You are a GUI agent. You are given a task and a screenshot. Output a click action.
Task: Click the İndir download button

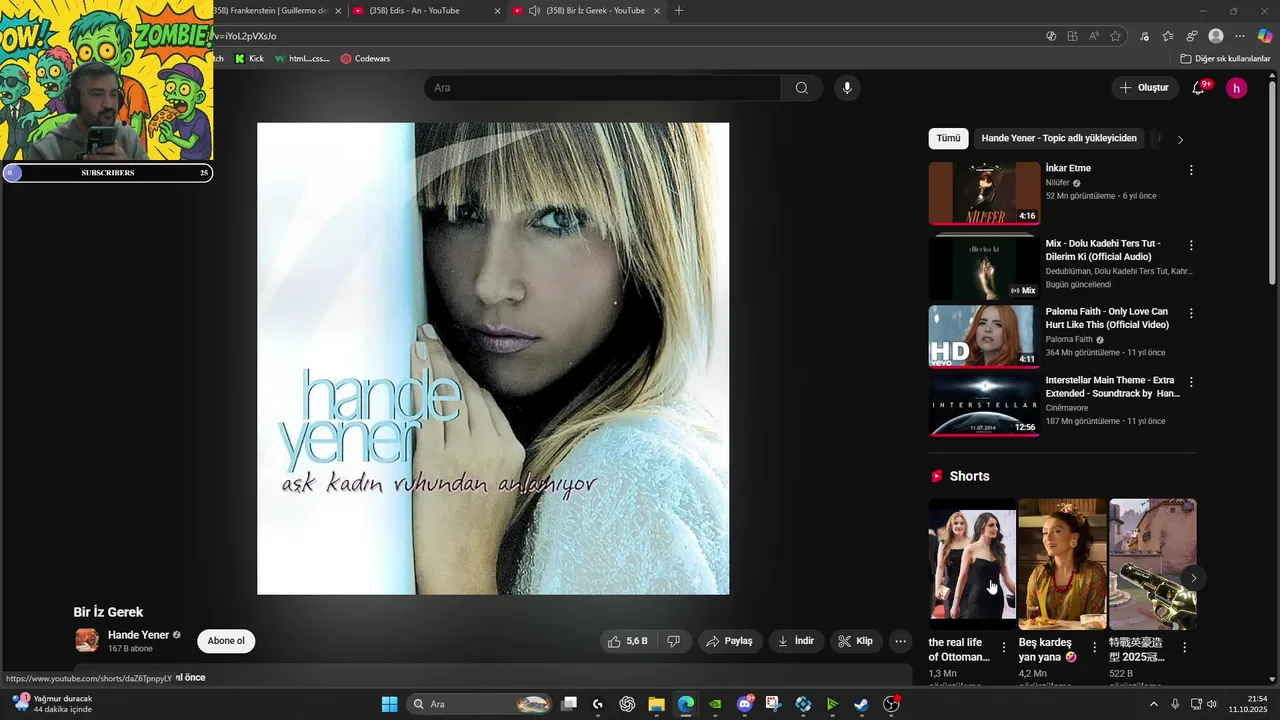(795, 641)
